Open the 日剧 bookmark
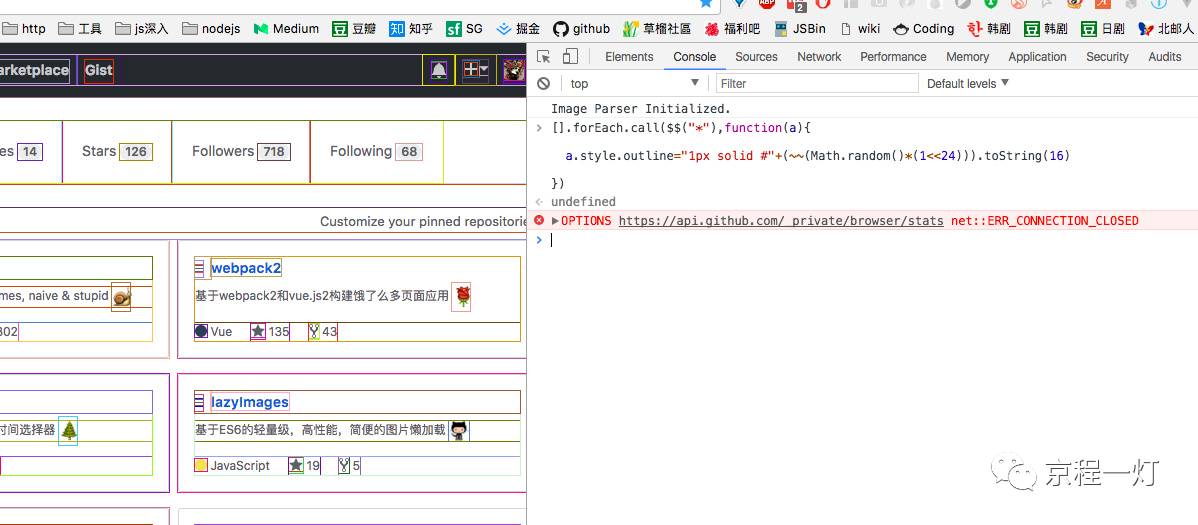 coord(1102,29)
